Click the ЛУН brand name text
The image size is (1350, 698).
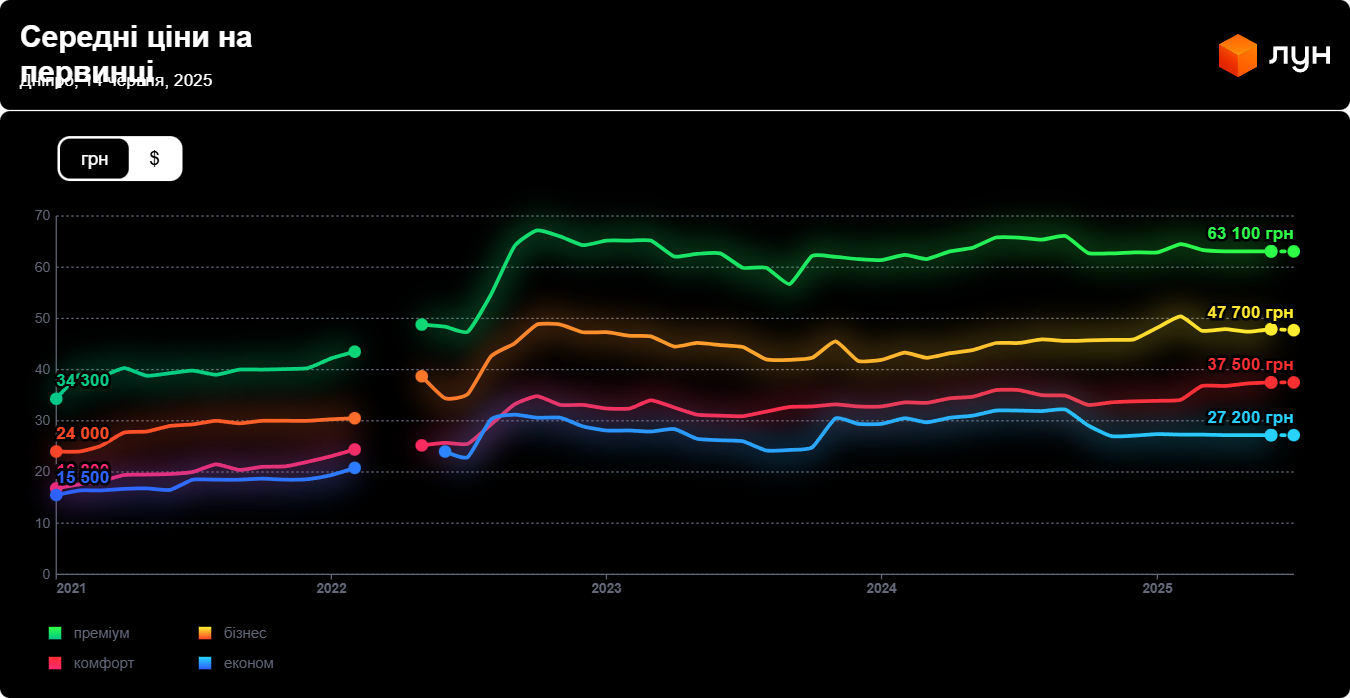pyautogui.click(x=1299, y=55)
